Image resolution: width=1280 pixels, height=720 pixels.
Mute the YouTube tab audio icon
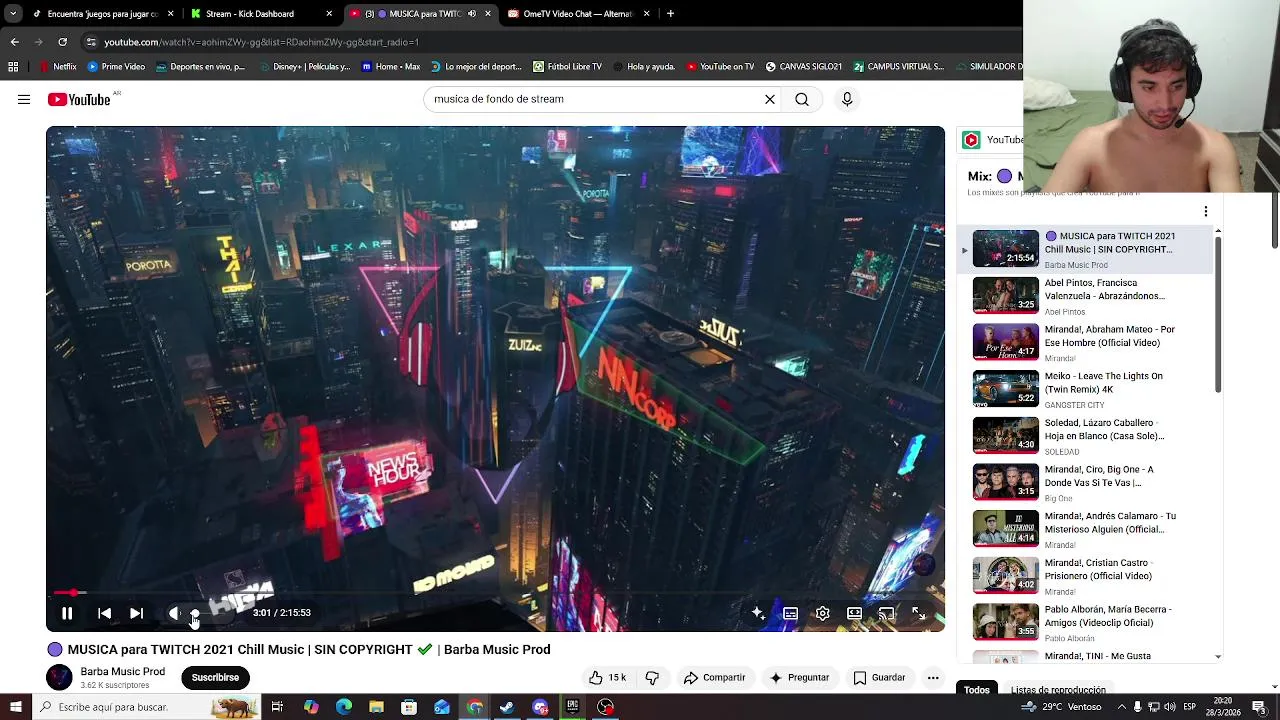[472, 14]
